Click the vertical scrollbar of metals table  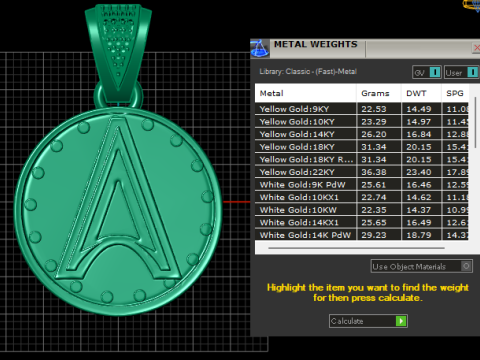[x=476, y=123]
